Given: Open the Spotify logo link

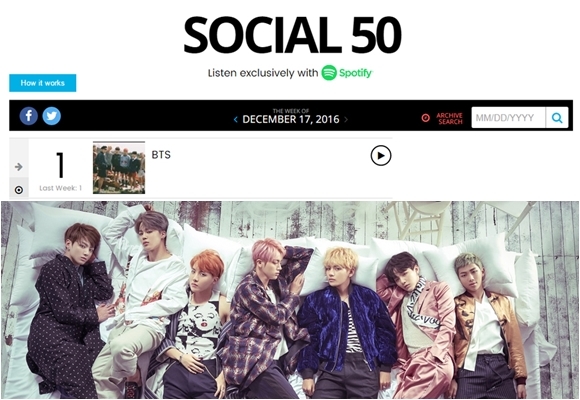Looking at the screenshot, I should pos(347,73).
